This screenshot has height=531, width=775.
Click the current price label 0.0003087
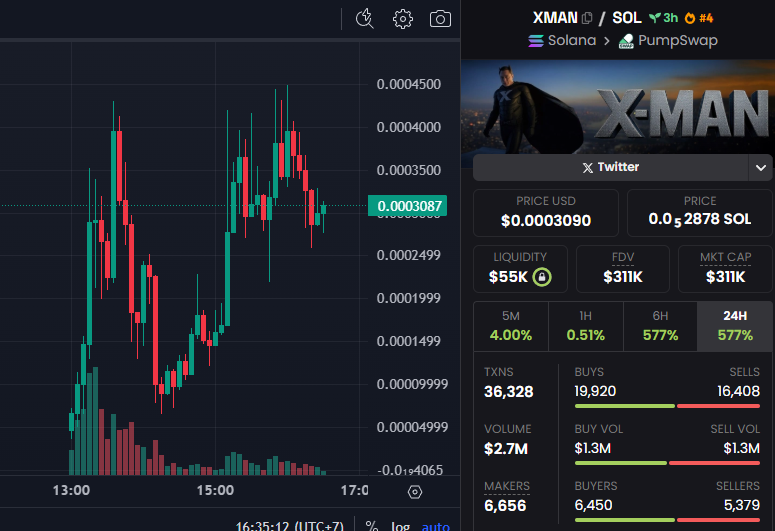pyautogui.click(x=408, y=206)
